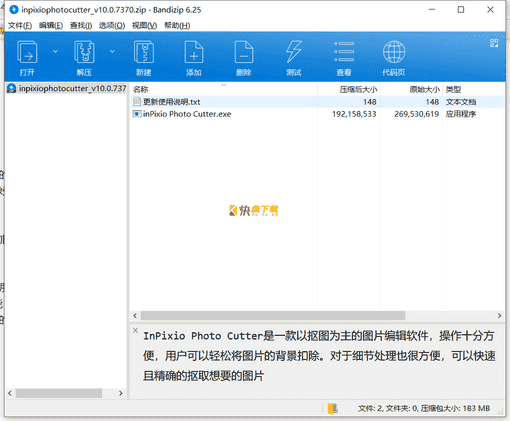
Task: Click the grid layout icon in toolbar corner
Action: pyautogui.click(x=494, y=43)
